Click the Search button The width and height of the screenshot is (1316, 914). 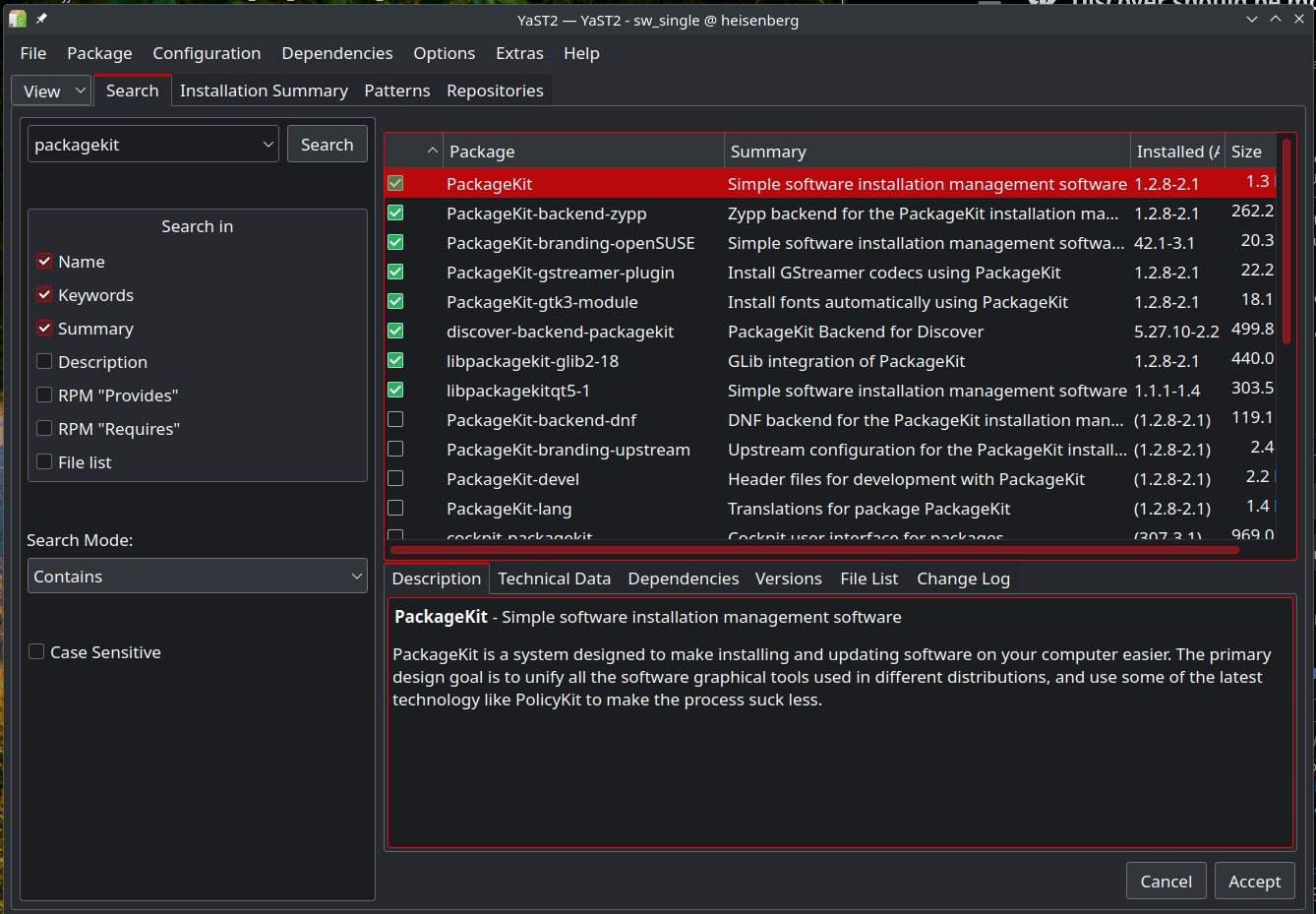[x=327, y=145]
